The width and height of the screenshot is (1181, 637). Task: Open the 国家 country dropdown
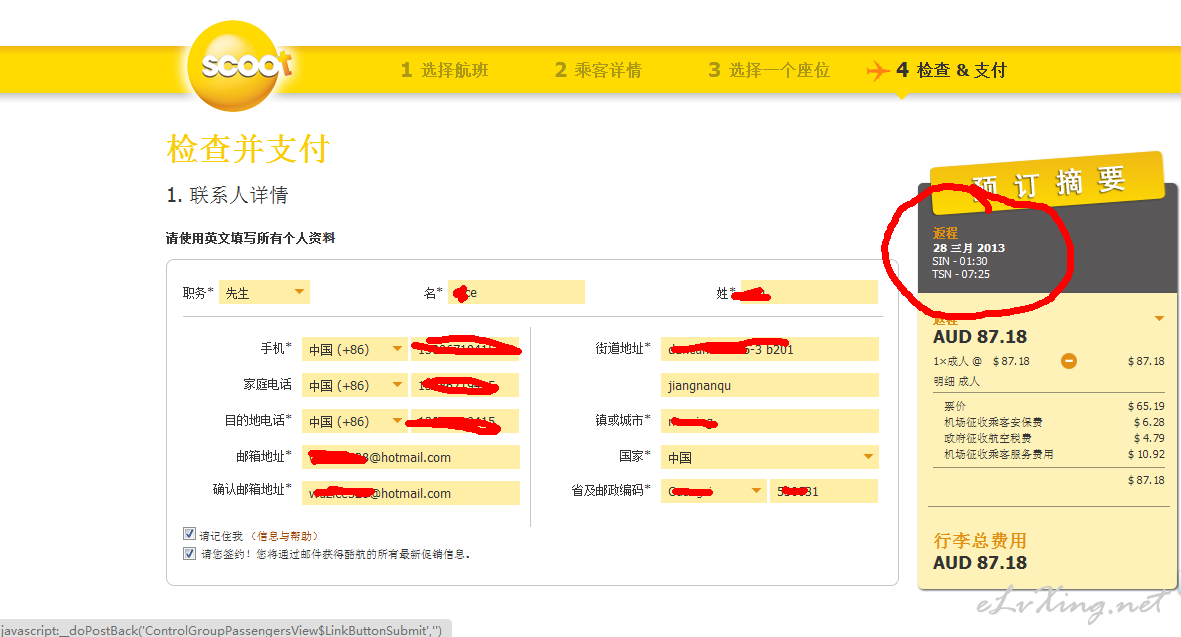[770, 457]
